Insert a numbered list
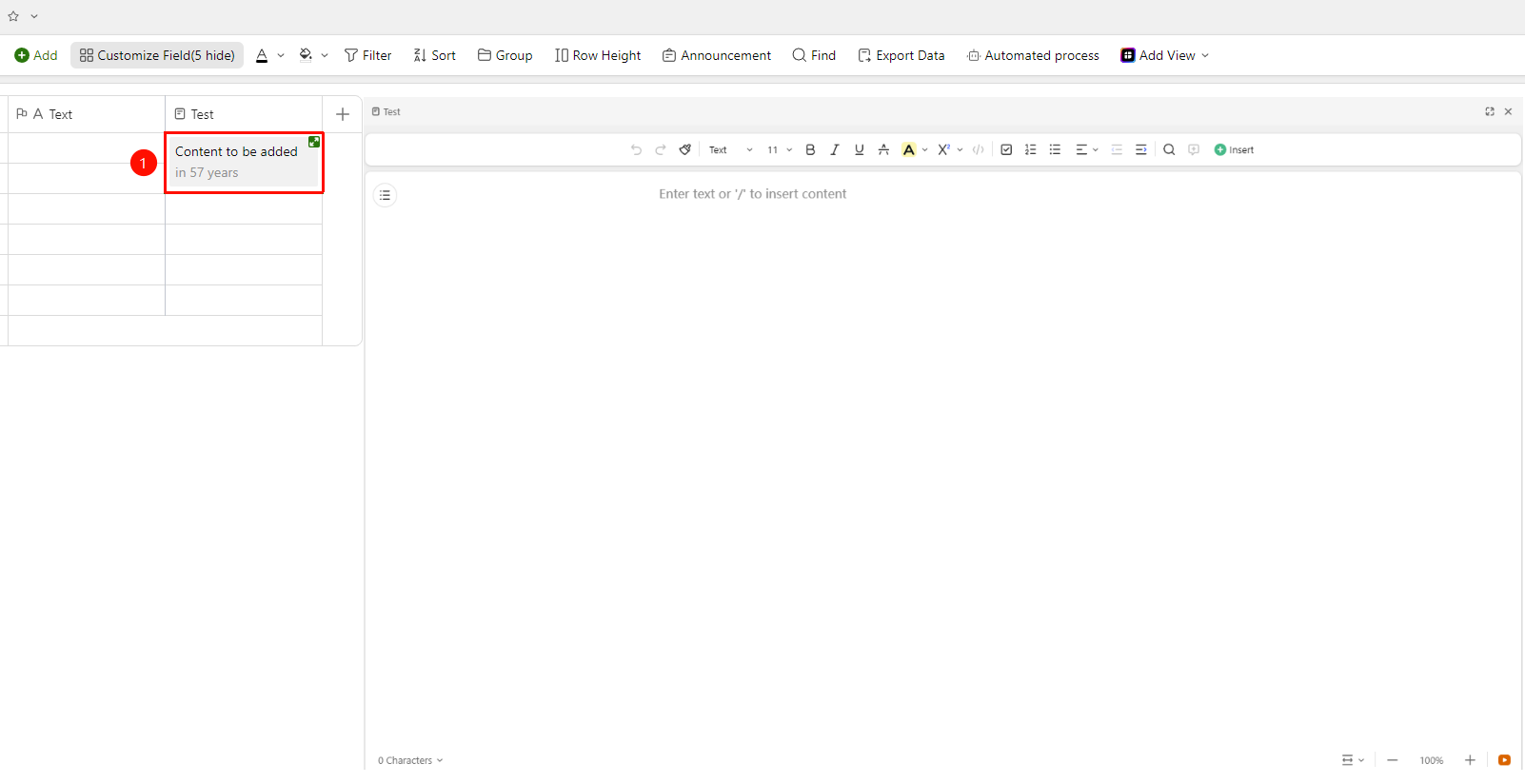Viewport: 1525px width, 784px height. point(1031,149)
